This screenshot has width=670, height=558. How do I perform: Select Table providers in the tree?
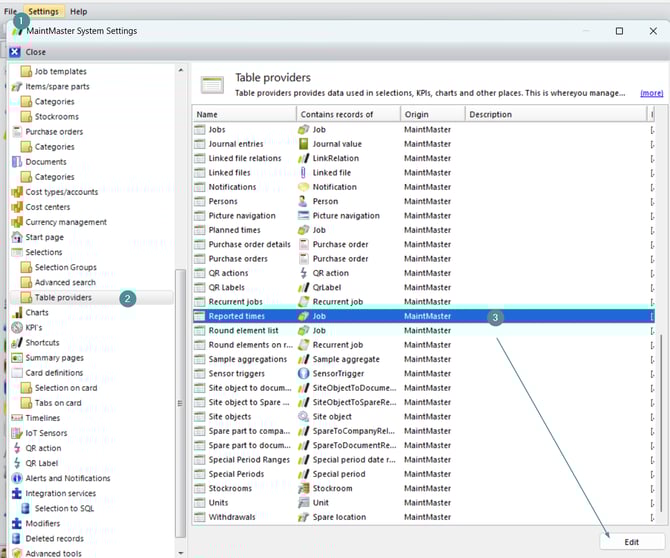coord(62,297)
